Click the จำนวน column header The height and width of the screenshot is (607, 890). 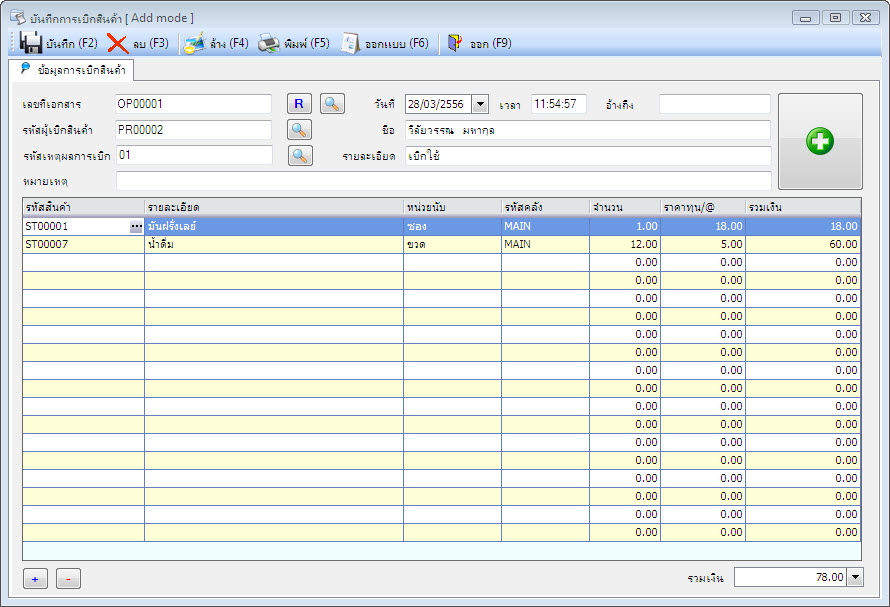[625, 207]
